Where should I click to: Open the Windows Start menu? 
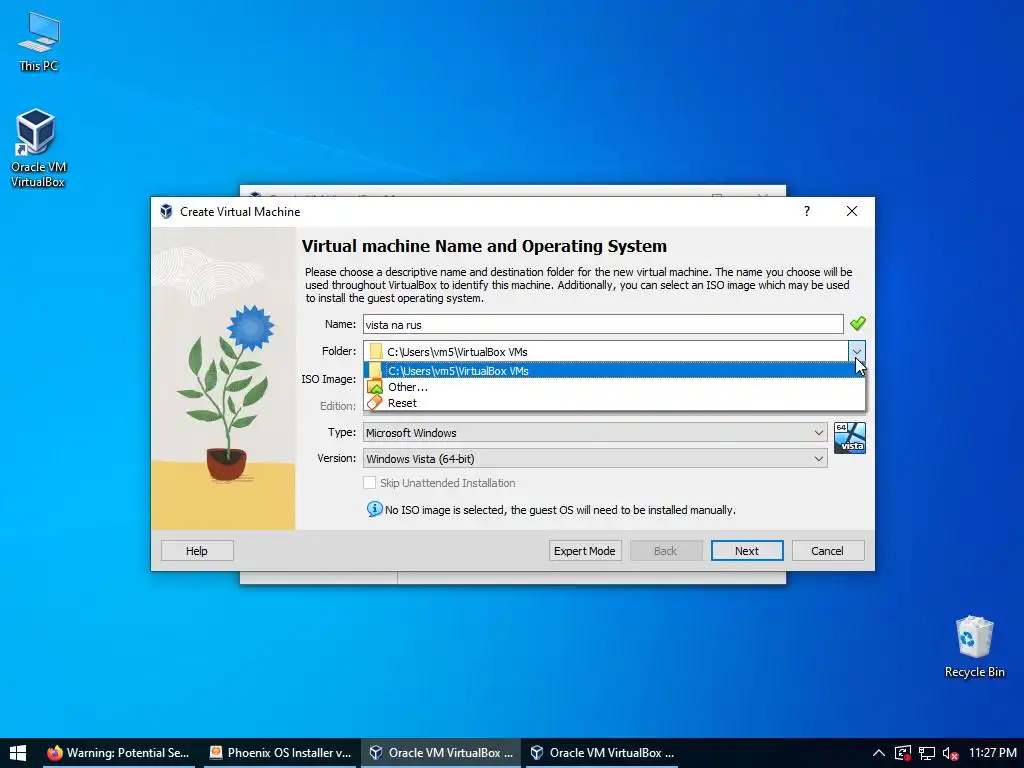click(x=18, y=753)
